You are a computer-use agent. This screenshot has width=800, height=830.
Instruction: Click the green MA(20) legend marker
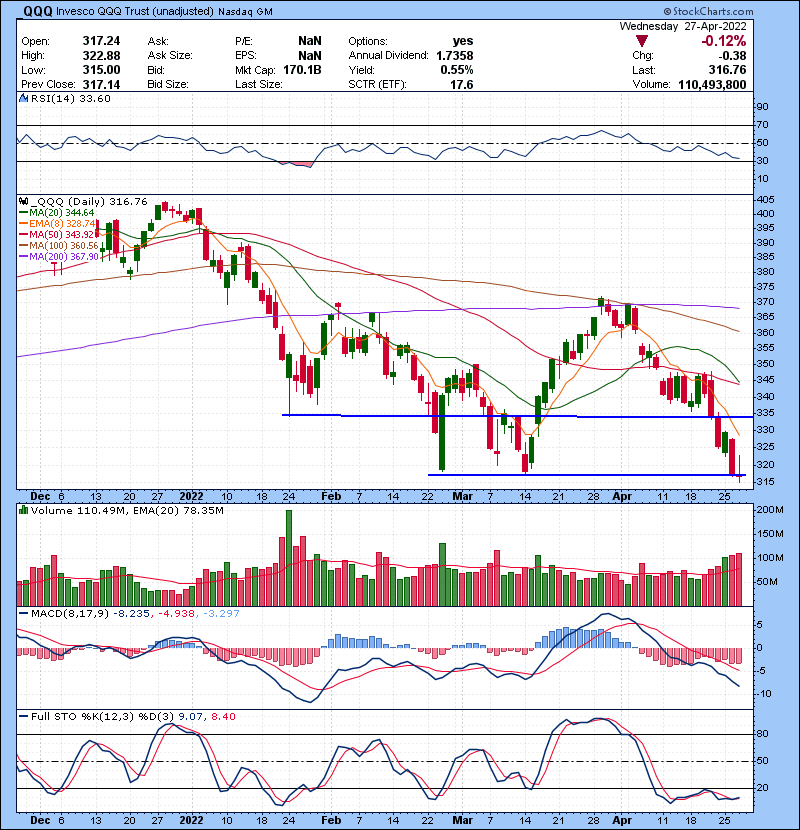22,212
